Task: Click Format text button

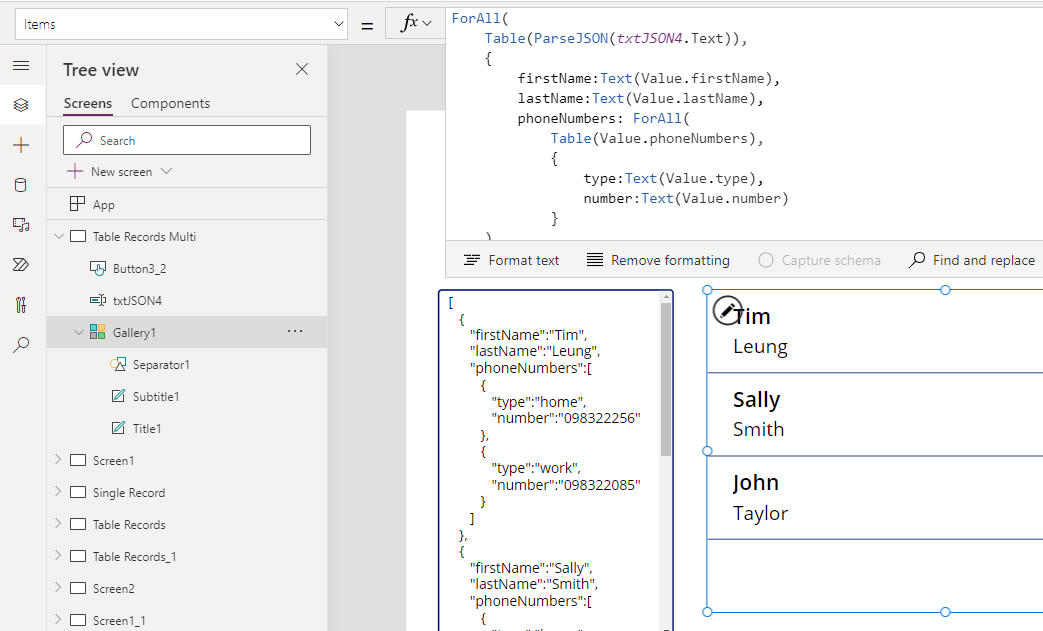Action: 512,260
